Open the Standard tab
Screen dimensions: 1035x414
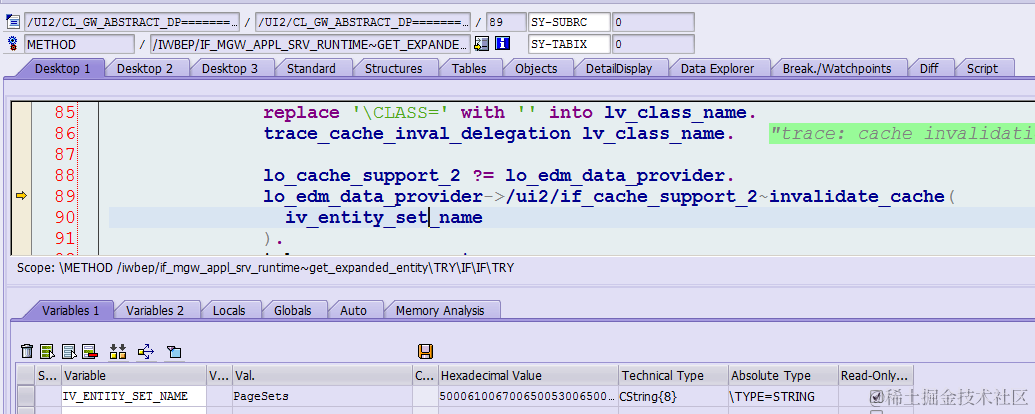(x=311, y=68)
